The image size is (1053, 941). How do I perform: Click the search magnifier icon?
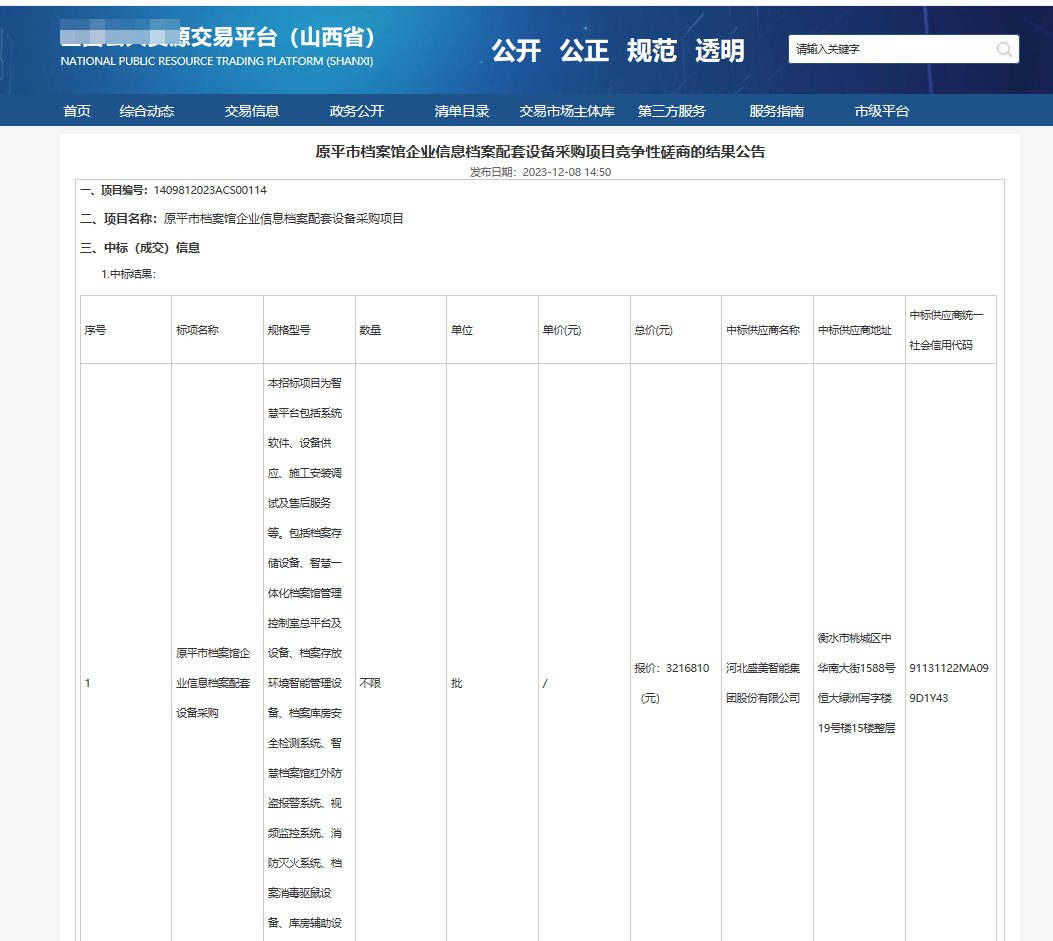pos(1003,48)
